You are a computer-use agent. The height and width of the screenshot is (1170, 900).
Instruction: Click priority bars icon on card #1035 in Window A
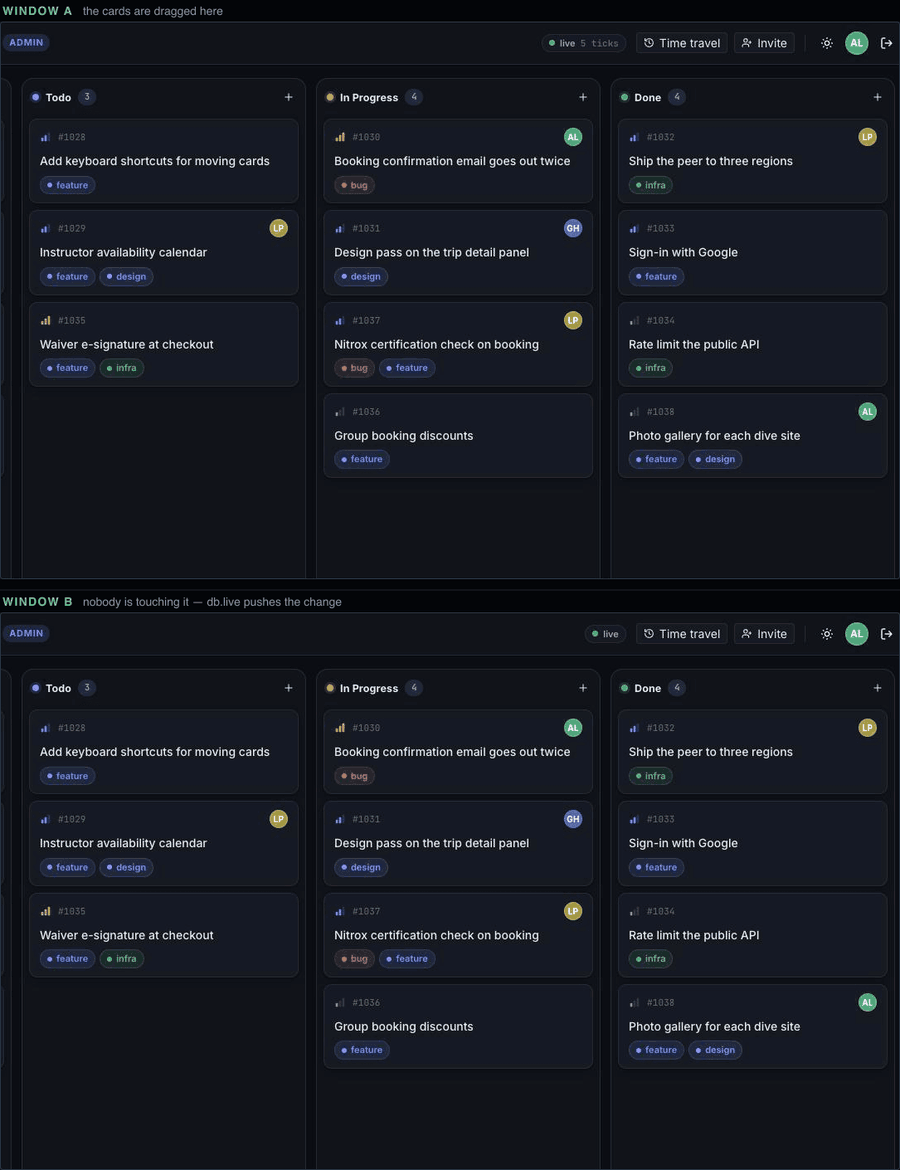(46, 320)
